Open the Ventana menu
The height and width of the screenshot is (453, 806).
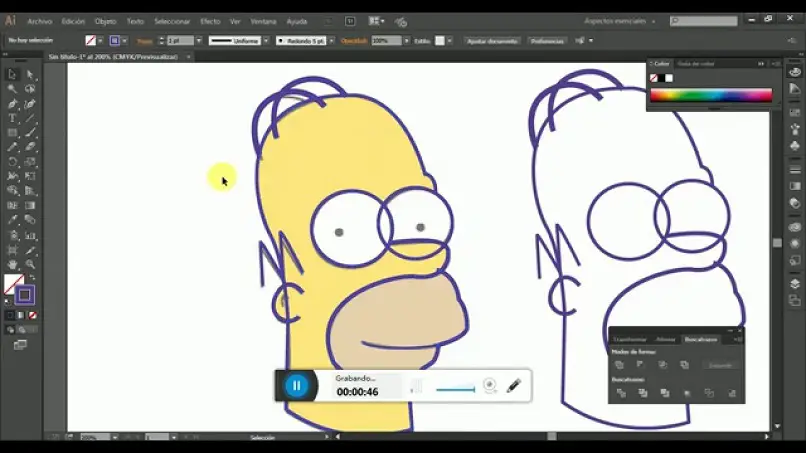tap(263, 22)
